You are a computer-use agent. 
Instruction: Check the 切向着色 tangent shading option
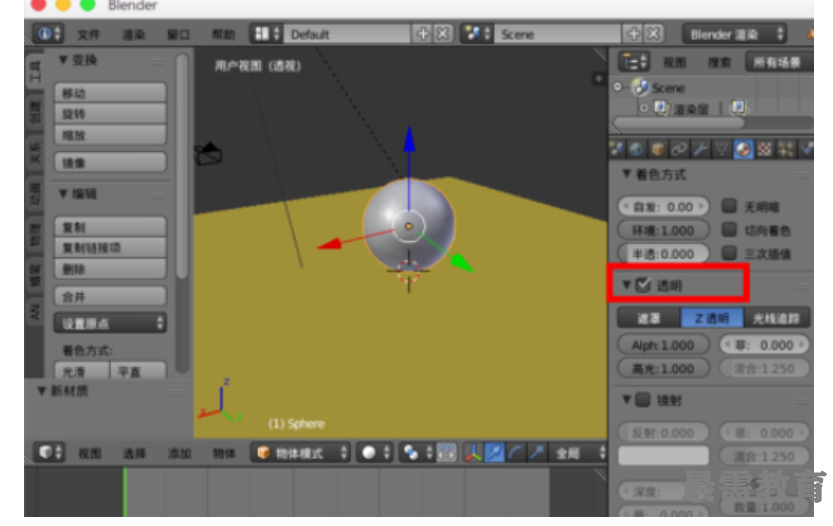pos(729,230)
